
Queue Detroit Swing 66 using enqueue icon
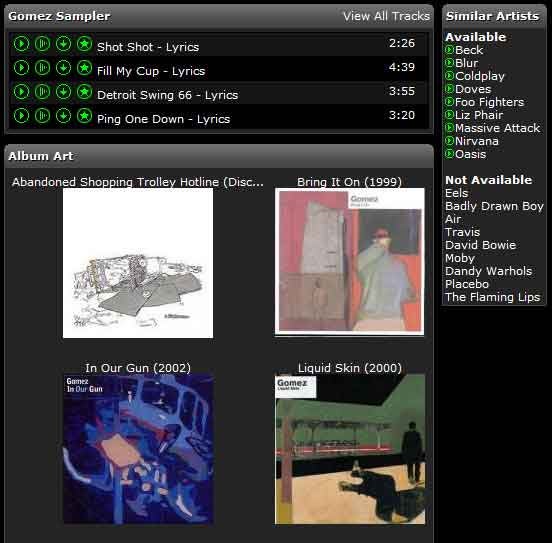point(42,92)
